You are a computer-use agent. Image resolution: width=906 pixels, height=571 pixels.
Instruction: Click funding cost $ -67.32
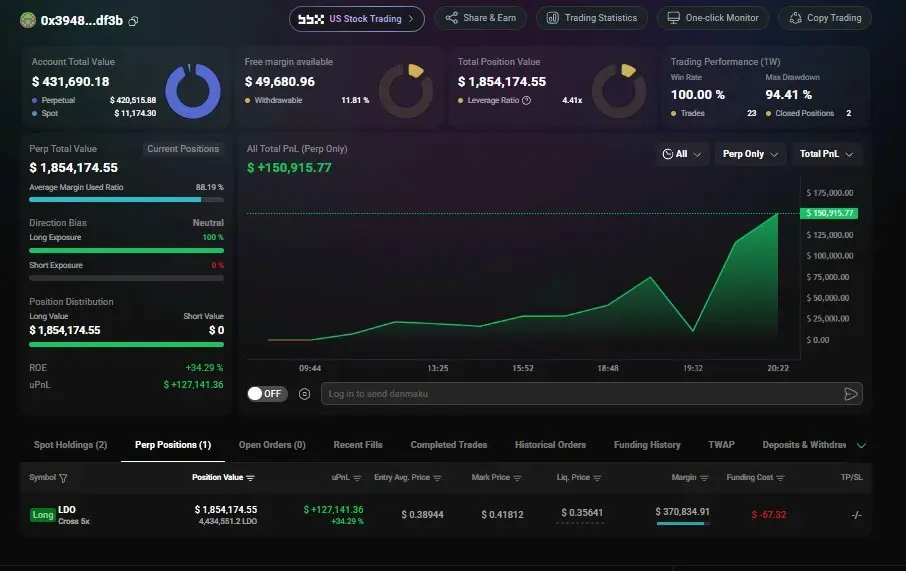768,514
